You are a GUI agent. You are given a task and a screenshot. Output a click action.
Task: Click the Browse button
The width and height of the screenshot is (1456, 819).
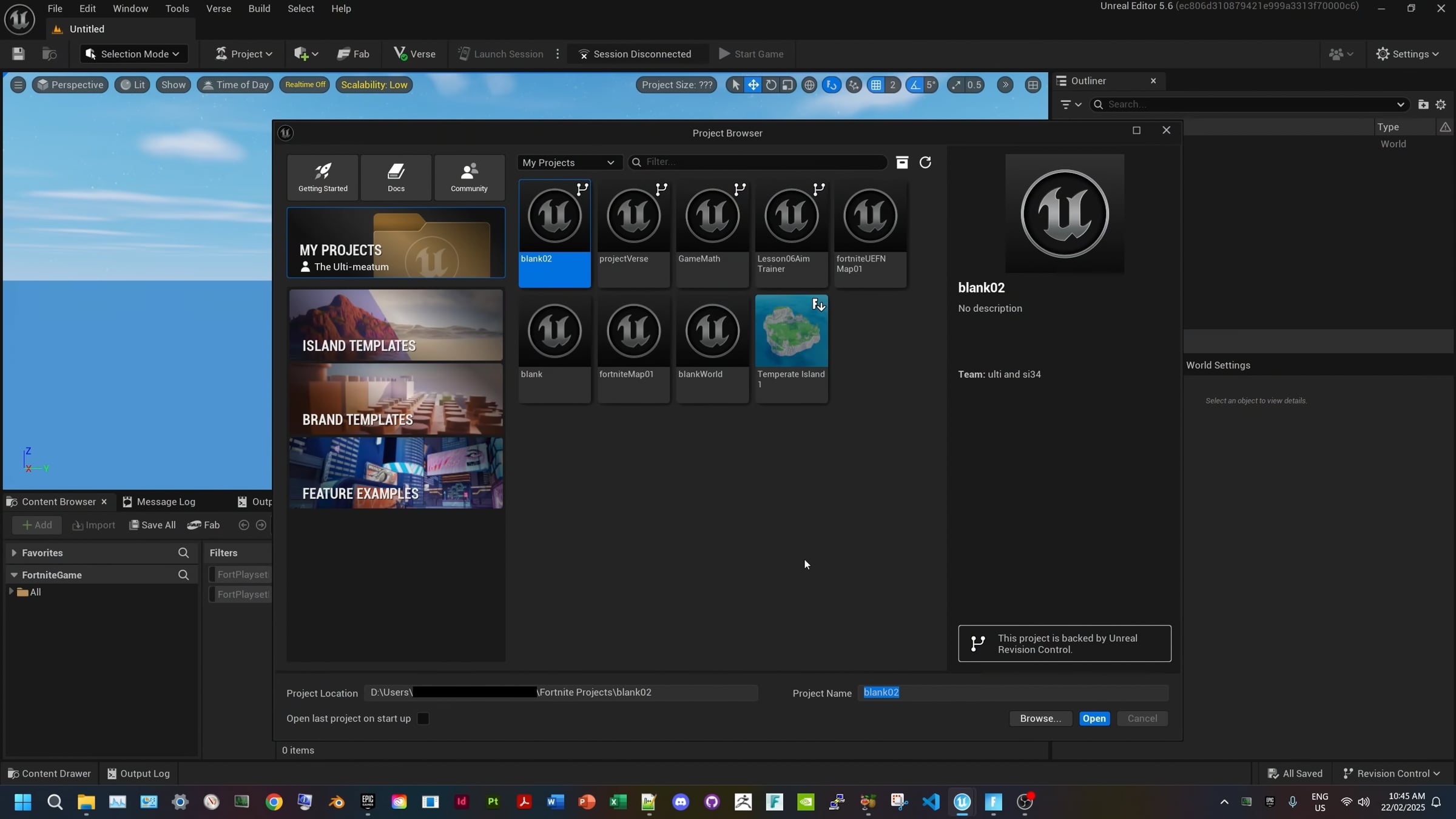[x=1040, y=718]
